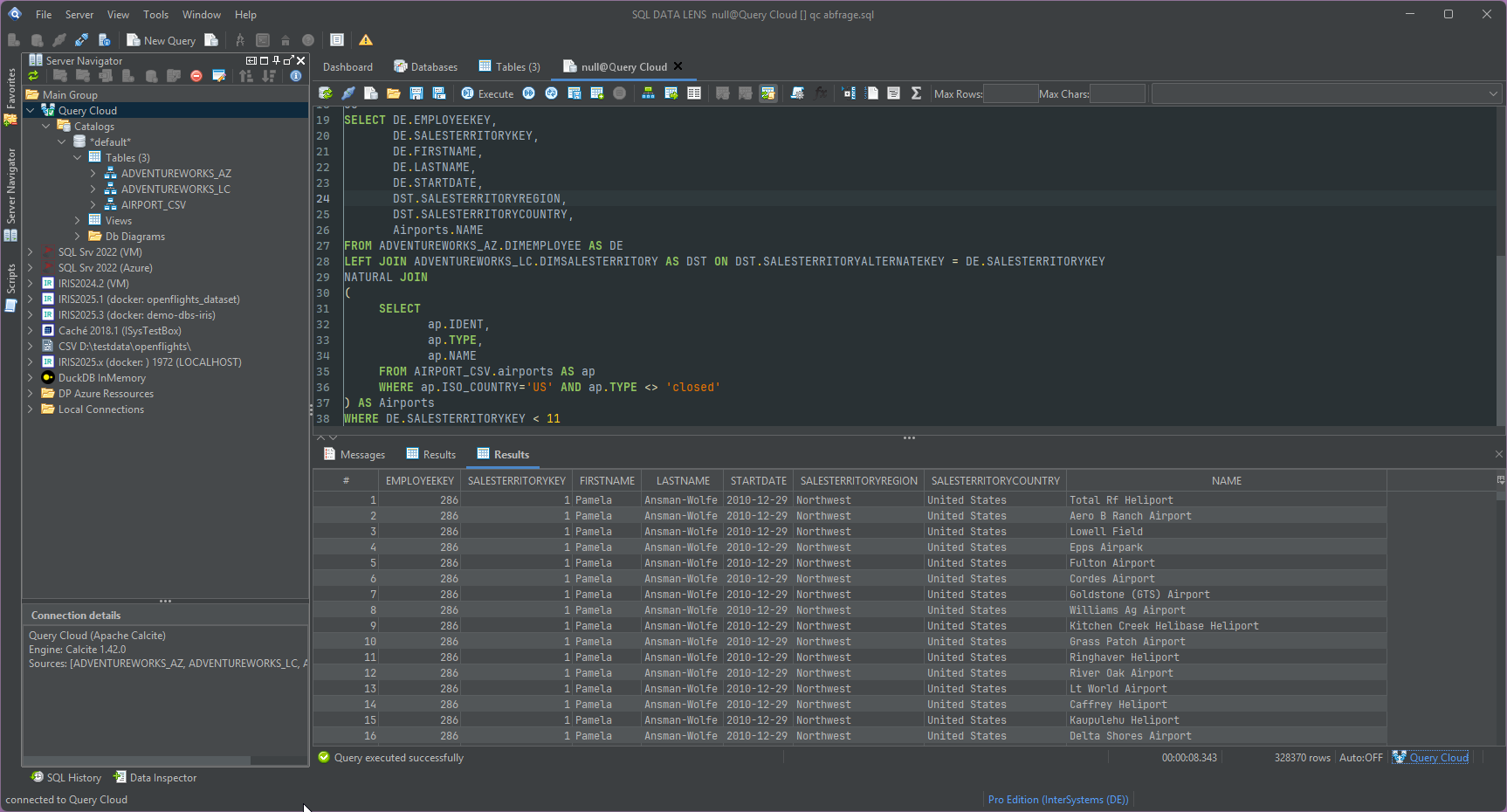Click the sigma aggregate icon
Screen dimensions: 1507x812
[917, 93]
